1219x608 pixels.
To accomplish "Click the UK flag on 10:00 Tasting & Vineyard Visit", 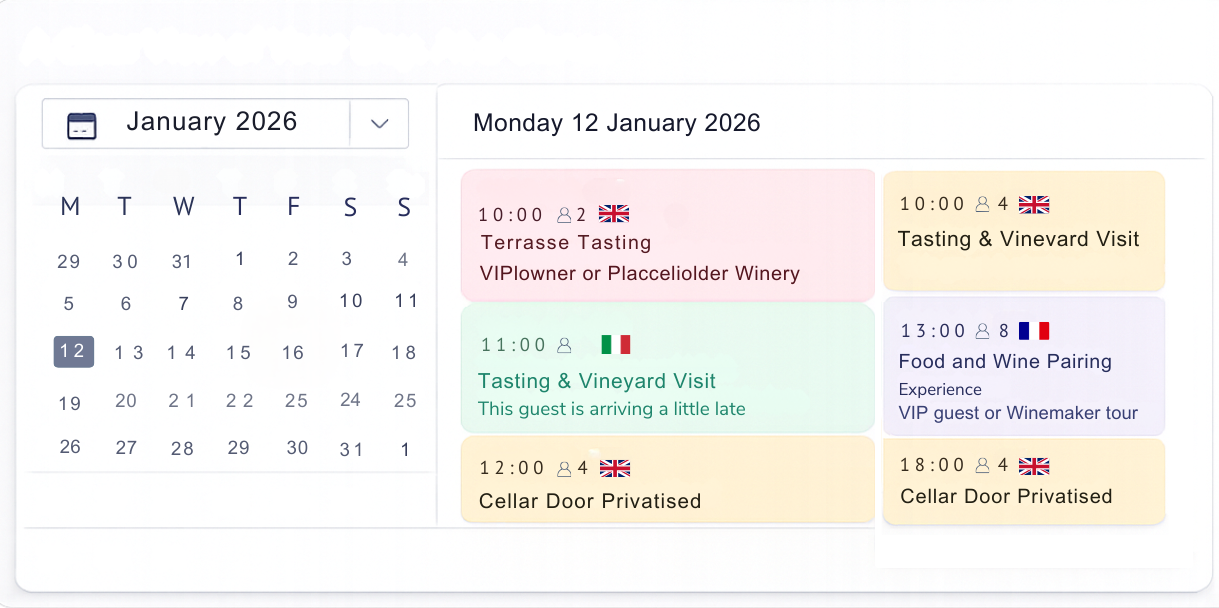I will [1034, 205].
